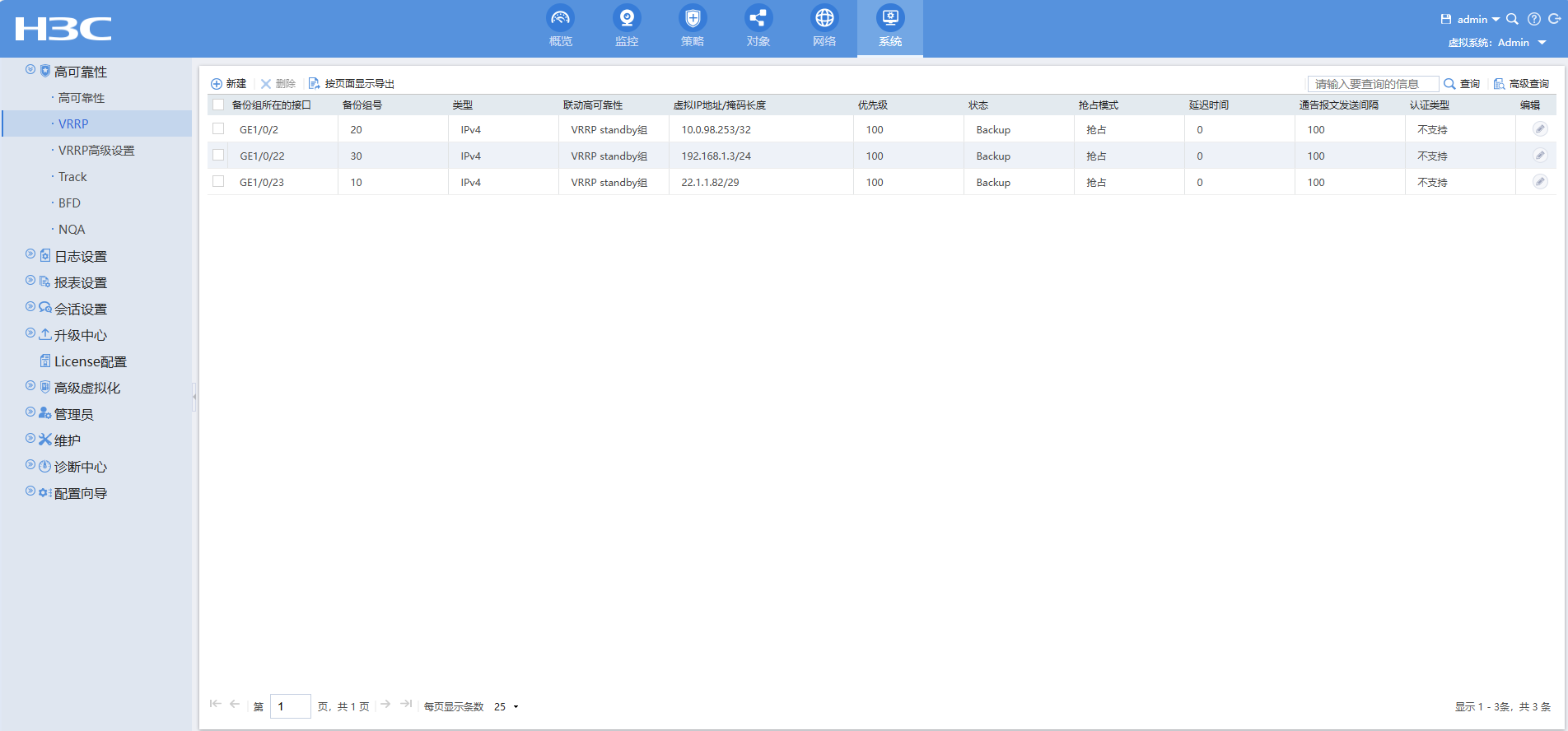1568x731 pixels.
Task: Open the help question mark icon
Action: point(1534,19)
